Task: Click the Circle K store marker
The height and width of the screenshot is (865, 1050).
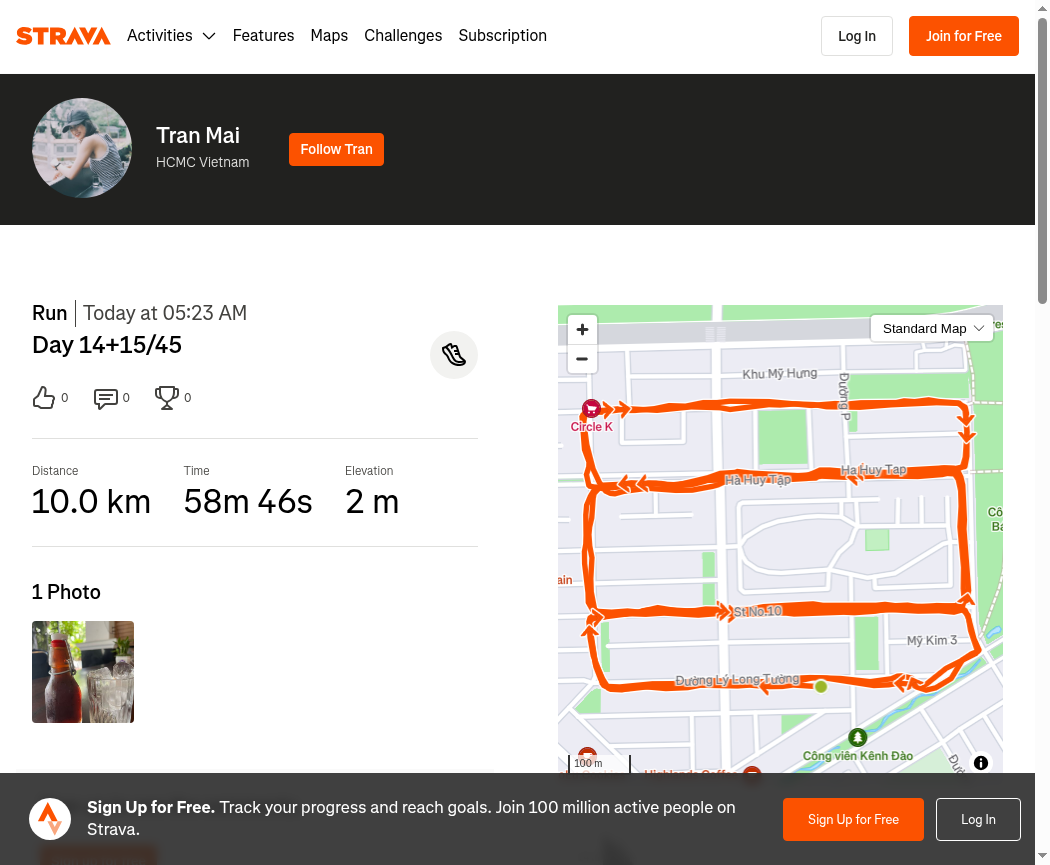Action: (x=591, y=408)
